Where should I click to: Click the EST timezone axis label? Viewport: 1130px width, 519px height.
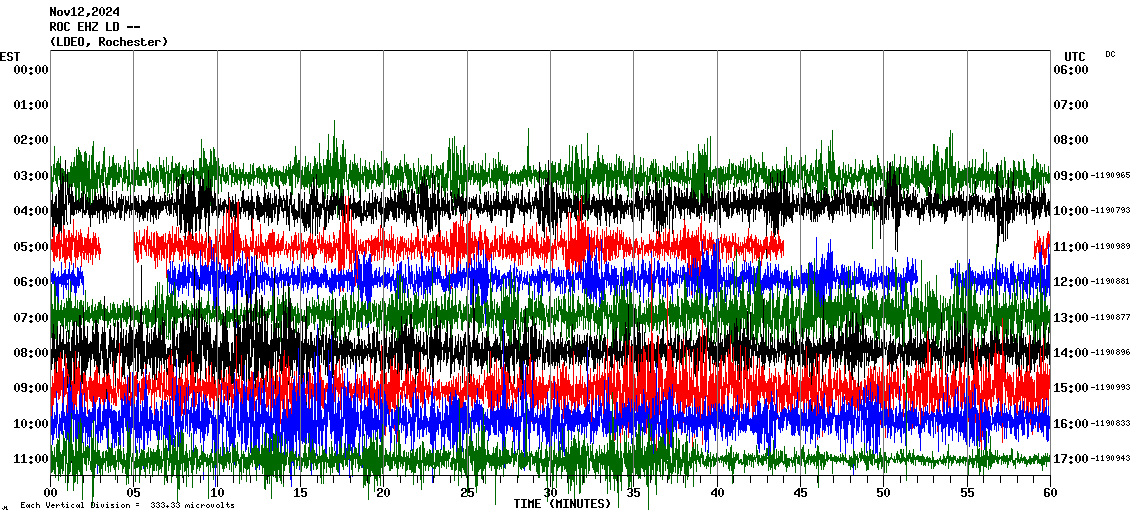[10, 56]
